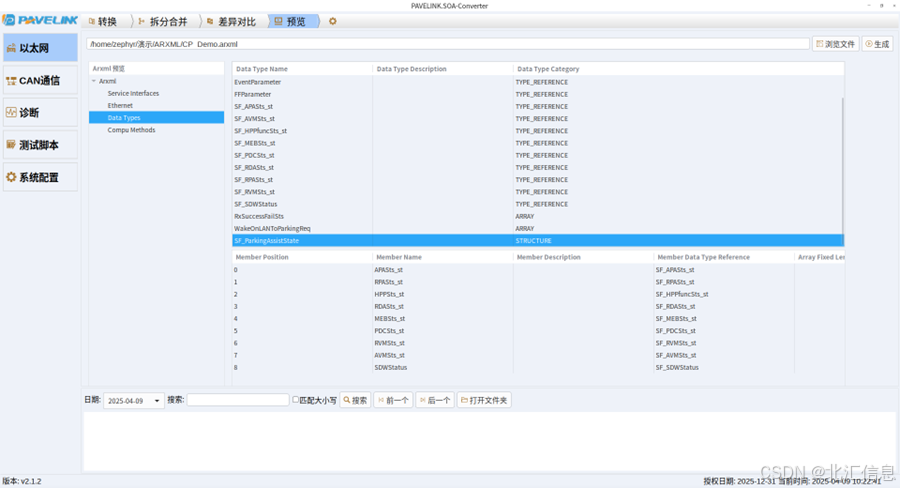Select the 预览 preview tab
This screenshot has width=900, height=488.
(291, 21)
